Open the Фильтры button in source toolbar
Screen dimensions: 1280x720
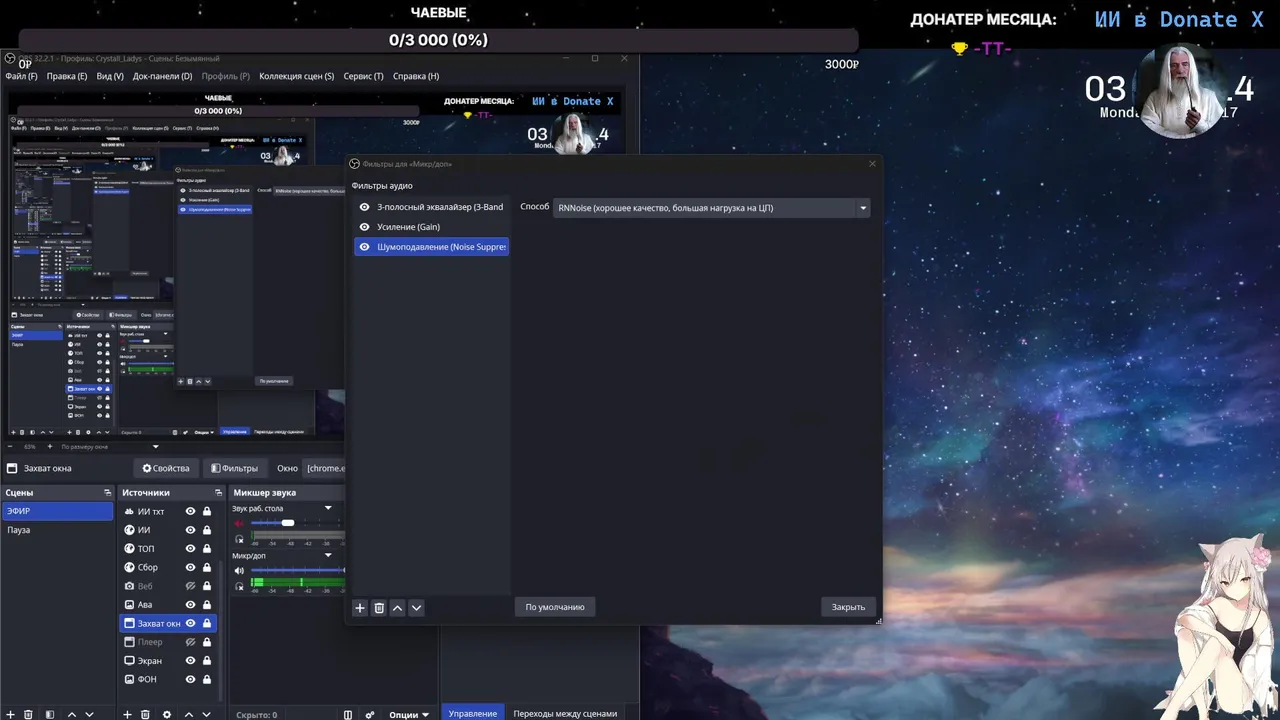234,468
